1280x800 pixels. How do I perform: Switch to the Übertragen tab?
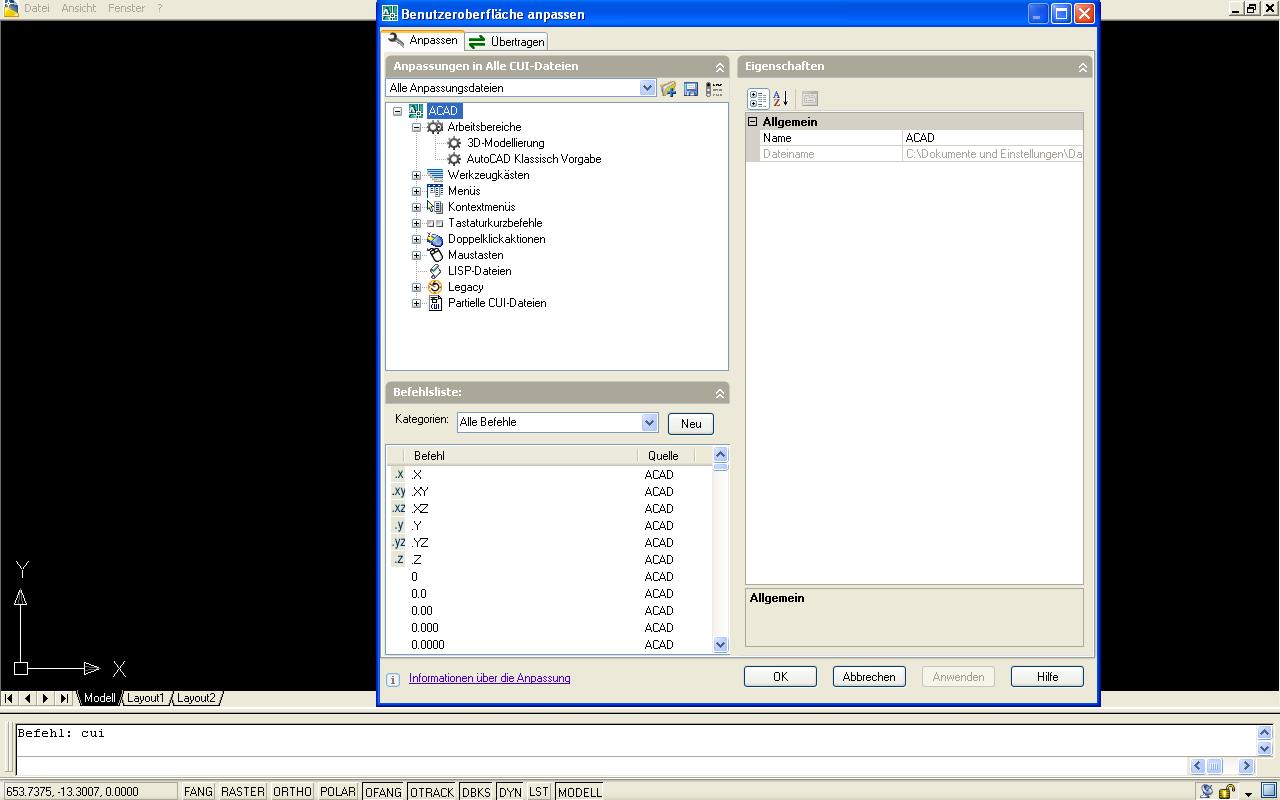[x=506, y=41]
